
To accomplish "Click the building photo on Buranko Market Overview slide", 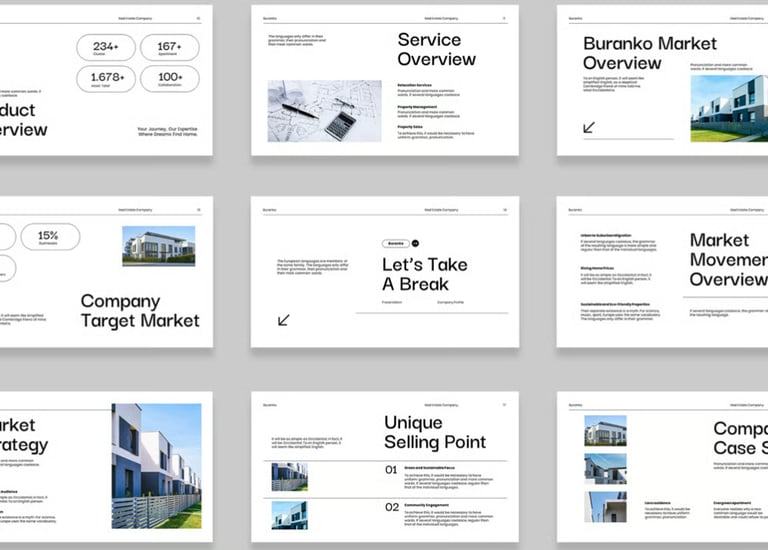I will point(729,108).
